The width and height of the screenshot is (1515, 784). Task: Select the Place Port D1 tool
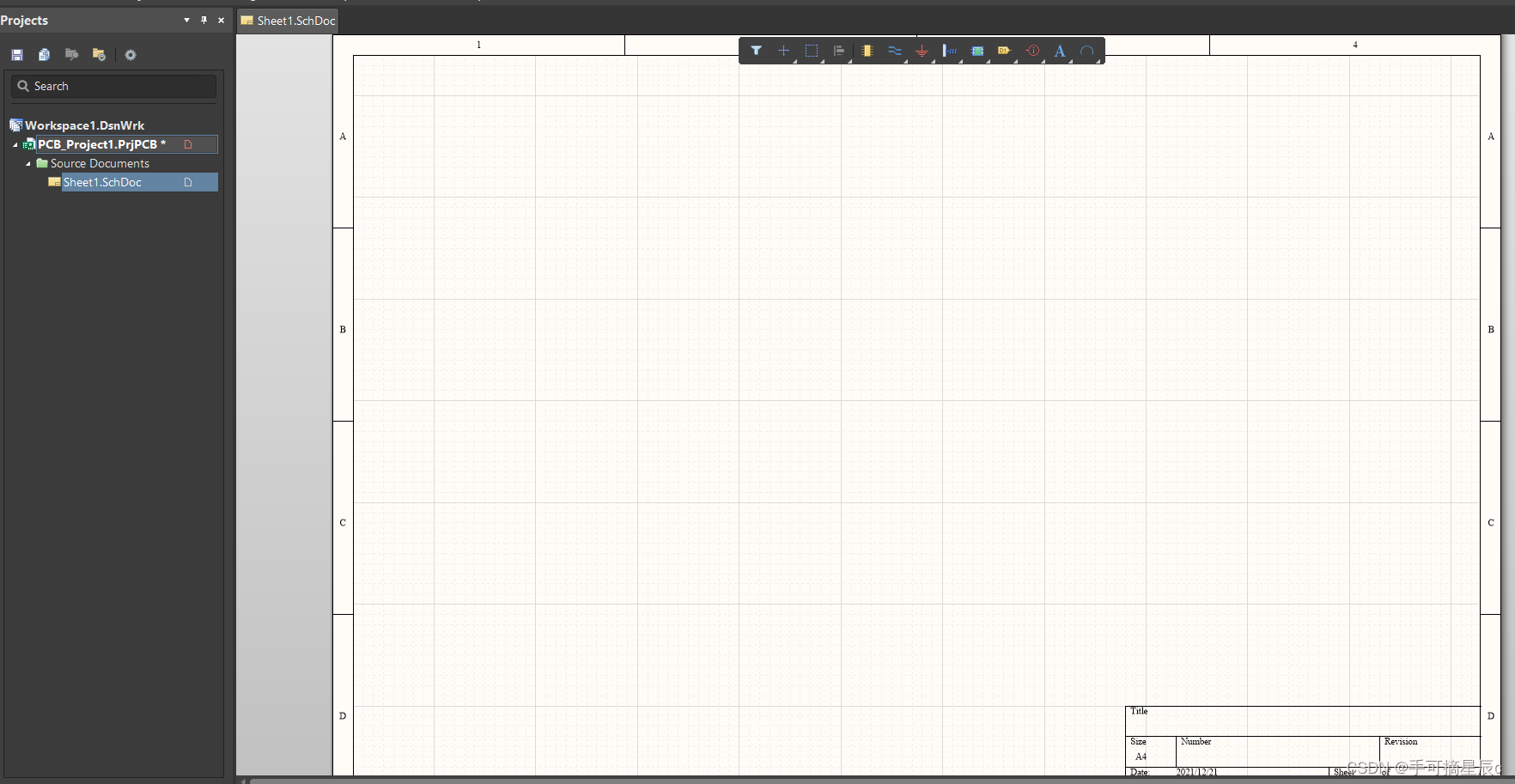1004,51
